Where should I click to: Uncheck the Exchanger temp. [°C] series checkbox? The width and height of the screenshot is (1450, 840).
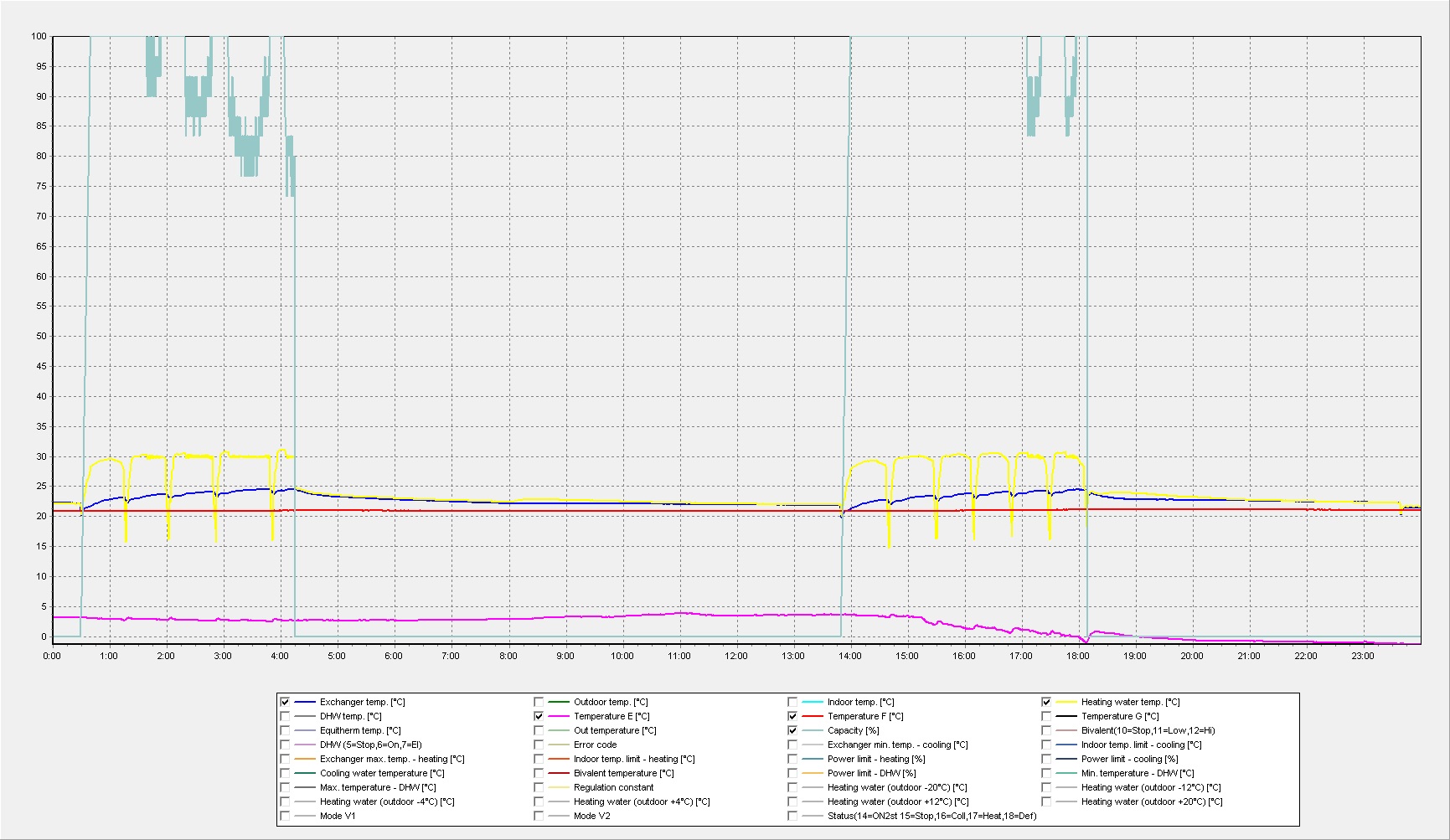(285, 702)
